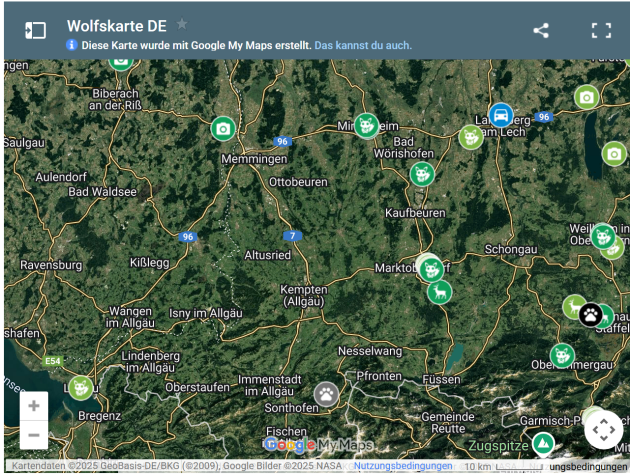
Task: Zoom out with the minus button
Action: (34, 435)
